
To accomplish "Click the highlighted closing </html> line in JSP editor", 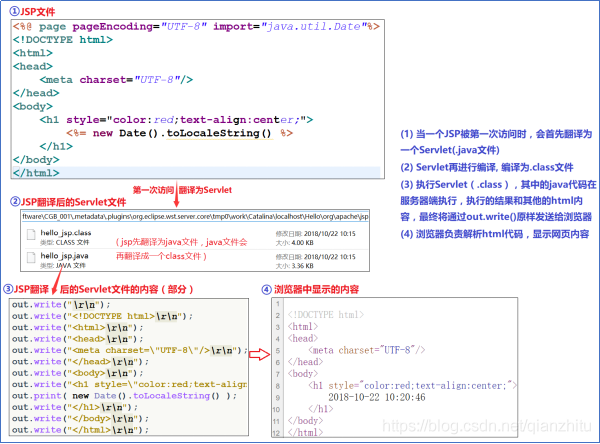I will [197, 173].
